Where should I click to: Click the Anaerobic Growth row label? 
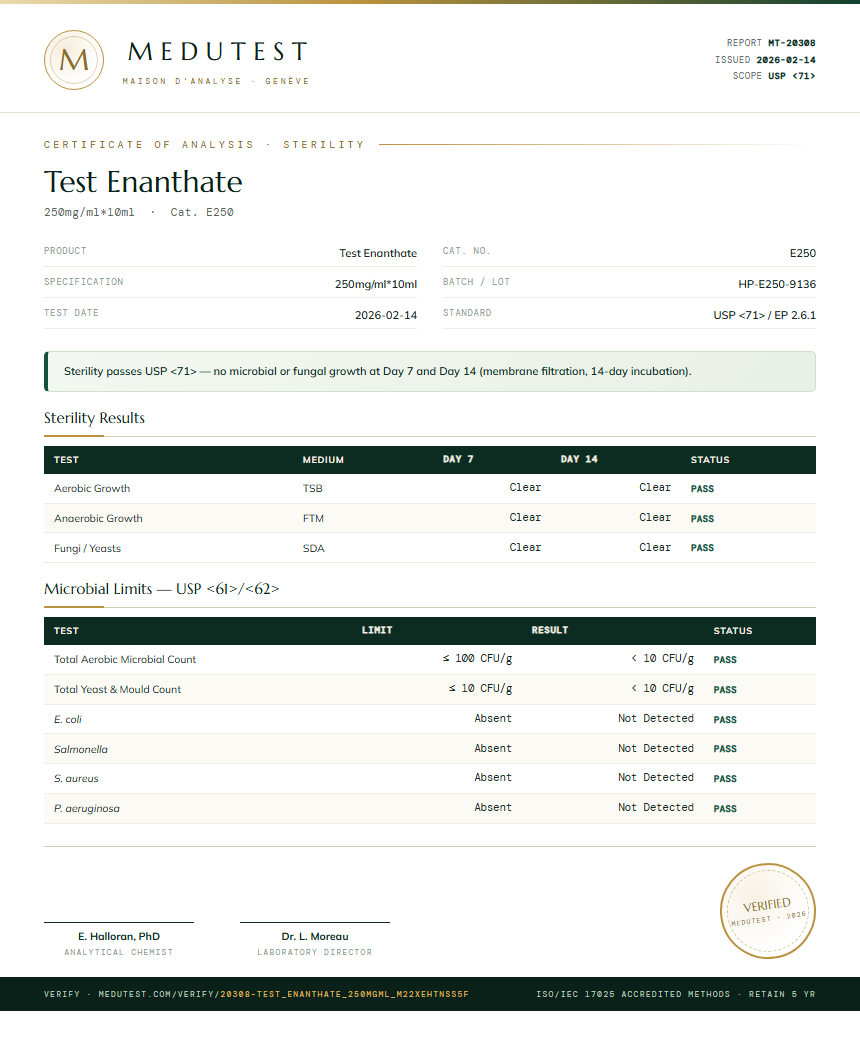98,519
